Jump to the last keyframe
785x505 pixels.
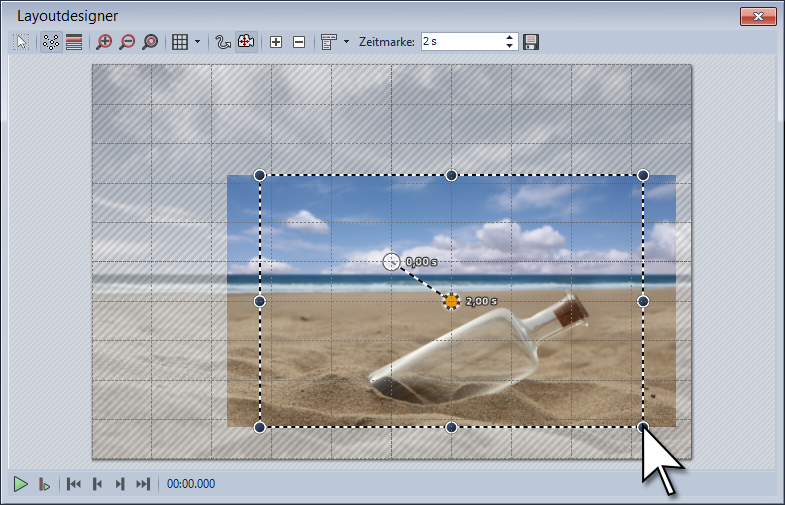coord(143,484)
